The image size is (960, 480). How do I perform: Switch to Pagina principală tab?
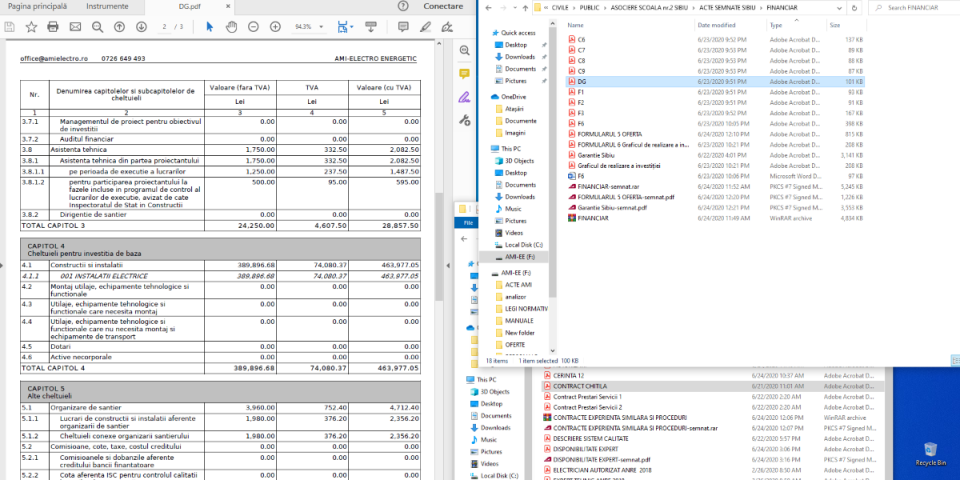(37, 6)
